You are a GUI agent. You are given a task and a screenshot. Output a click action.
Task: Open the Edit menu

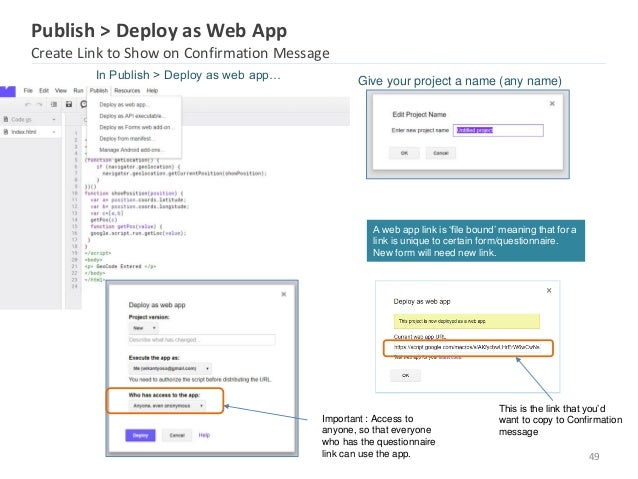coord(44,90)
